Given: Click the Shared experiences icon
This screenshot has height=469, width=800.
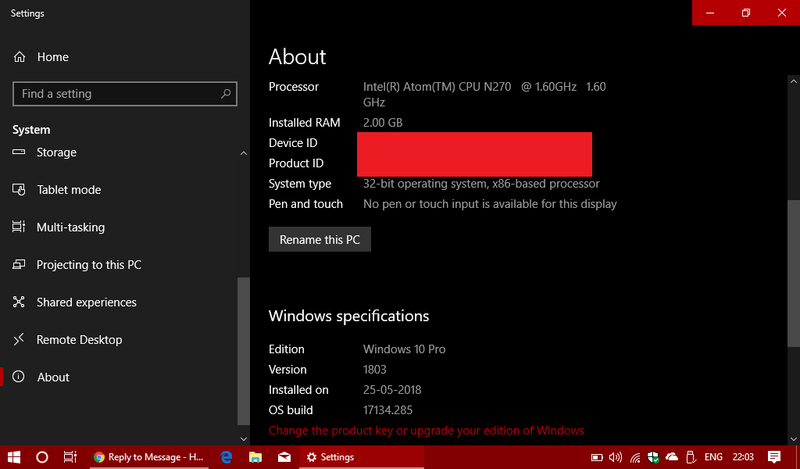Looking at the screenshot, I should (x=18, y=302).
